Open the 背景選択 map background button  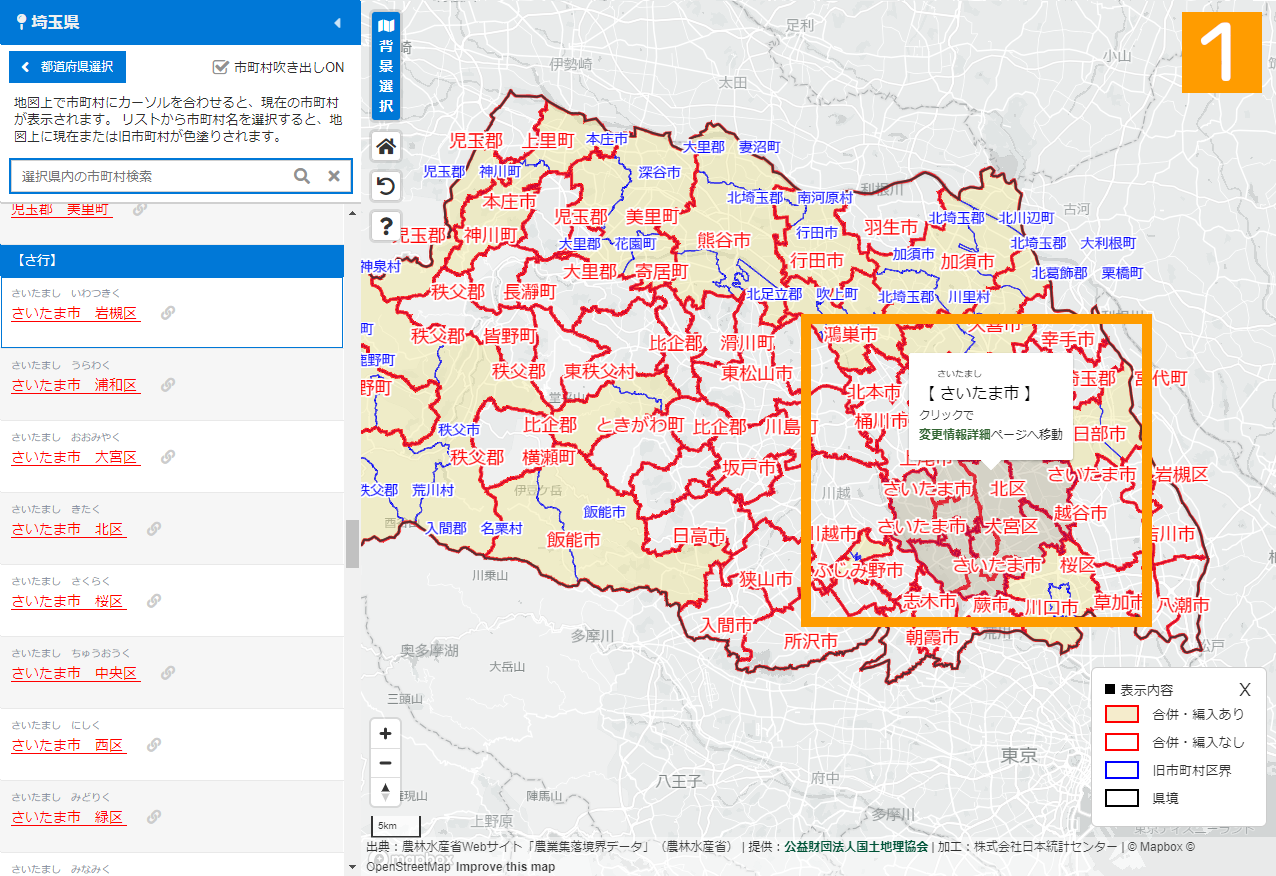pyautogui.click(x=386, y=66)
